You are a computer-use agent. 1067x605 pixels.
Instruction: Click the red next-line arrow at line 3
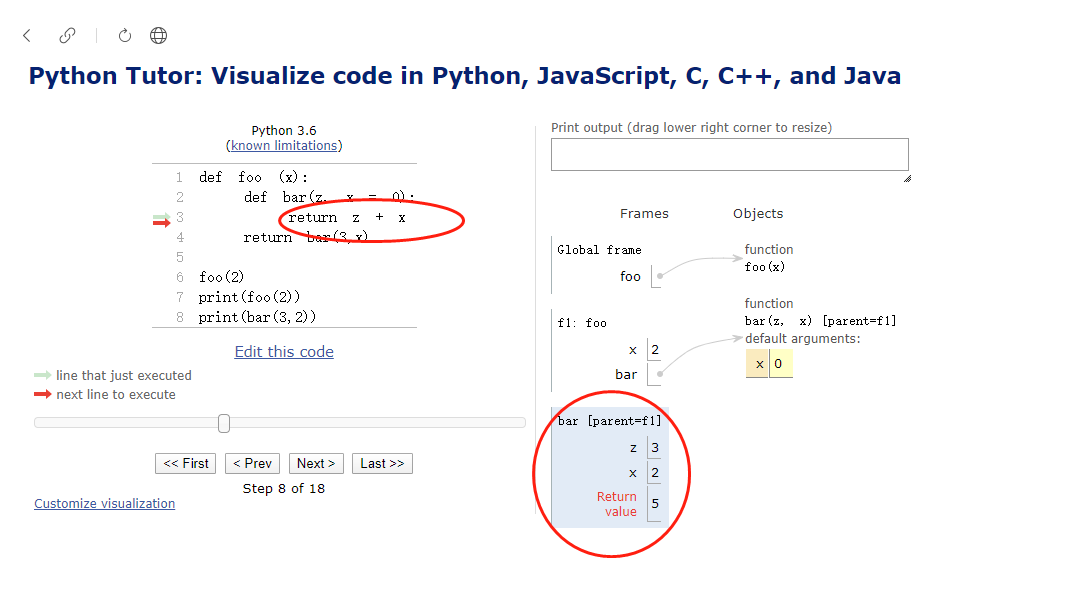click(x=161, y=223)
